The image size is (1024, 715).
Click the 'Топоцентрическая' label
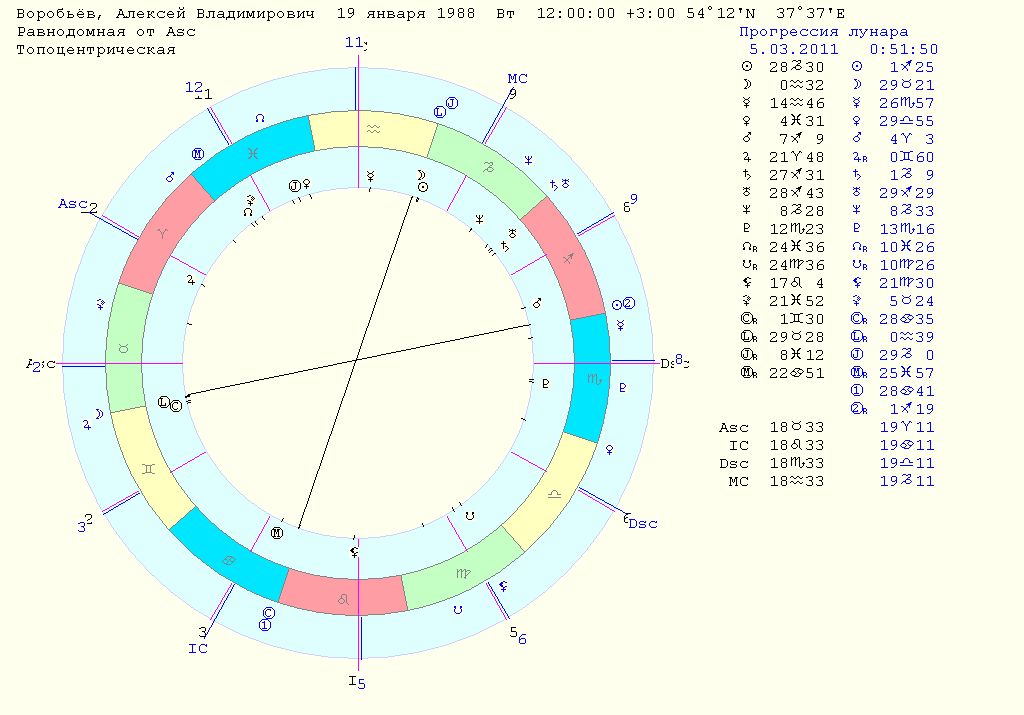(x=96, y=50)
